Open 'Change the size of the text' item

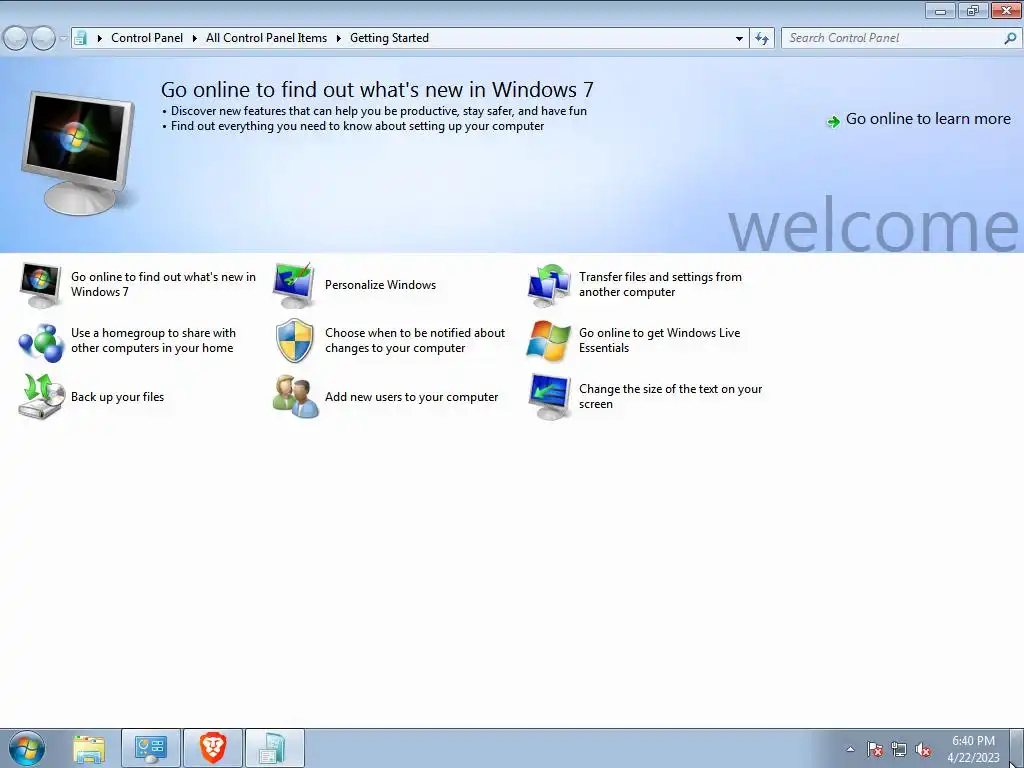point(671,396)
